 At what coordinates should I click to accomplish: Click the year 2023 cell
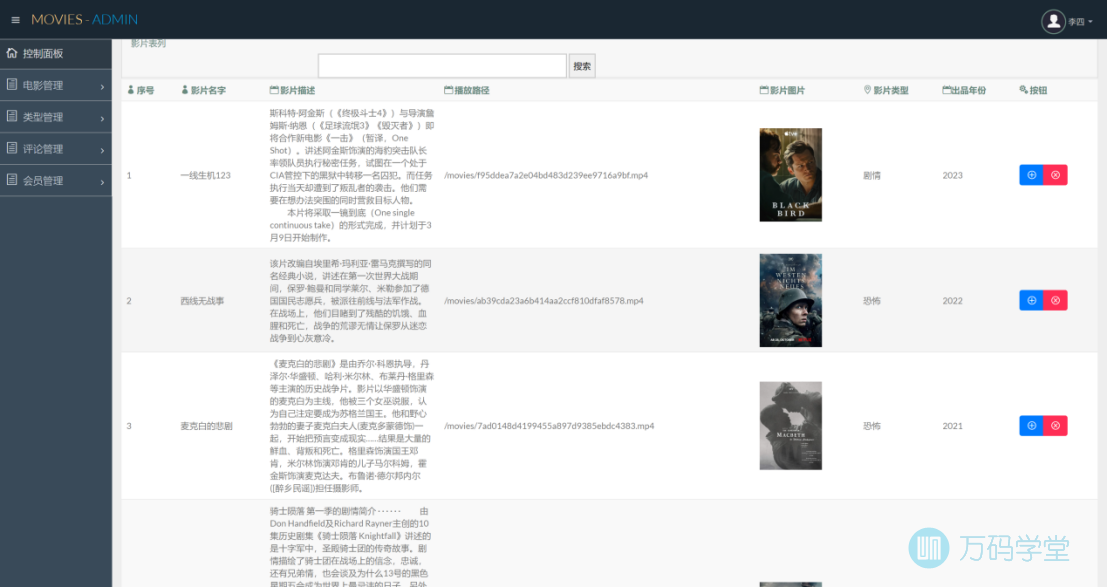(x=953, y=175)
